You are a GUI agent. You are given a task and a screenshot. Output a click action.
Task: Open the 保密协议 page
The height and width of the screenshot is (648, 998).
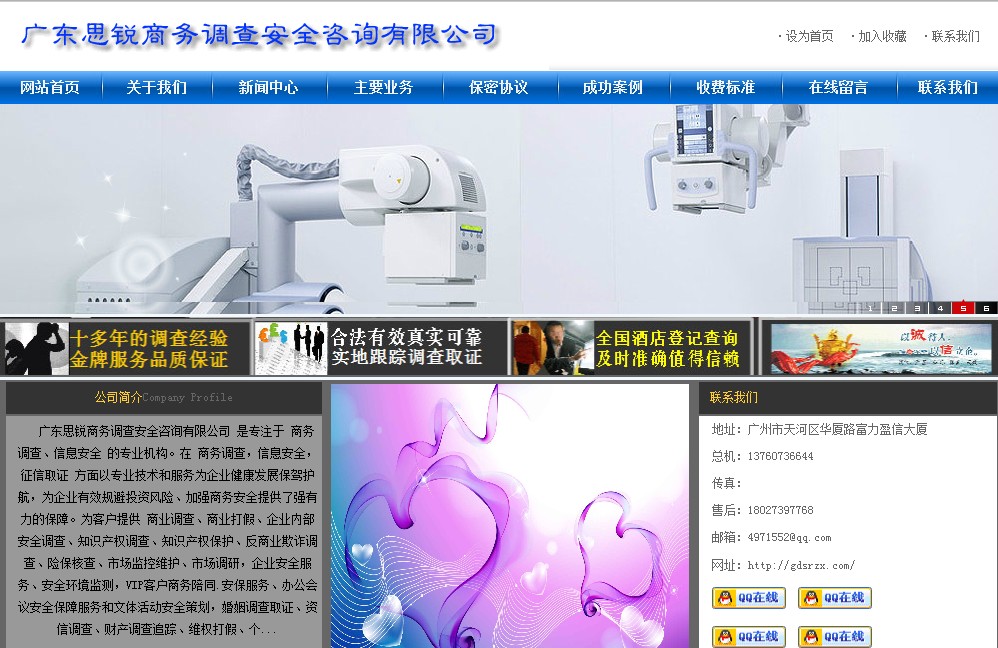[x=498, y=87]
